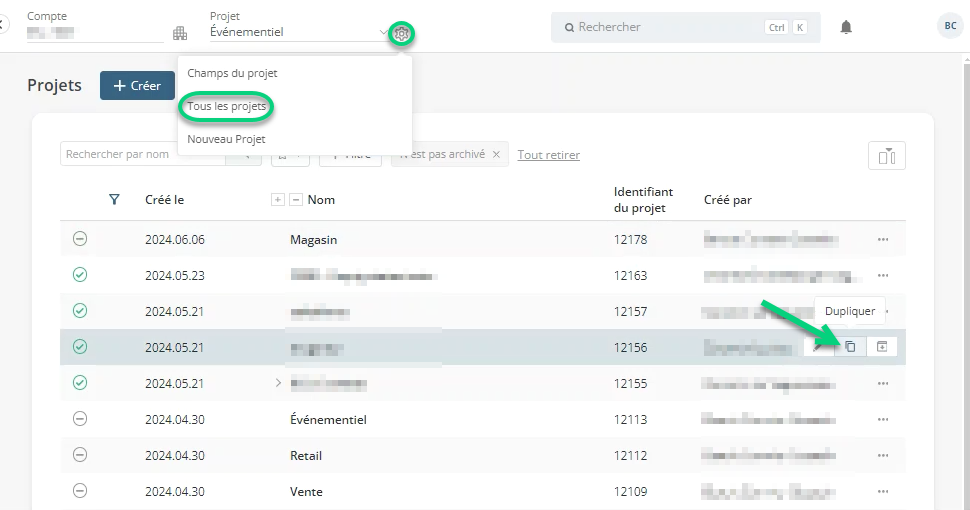Open the three-dot menu for Retail

pyautogui.click(x=883, y=456)
